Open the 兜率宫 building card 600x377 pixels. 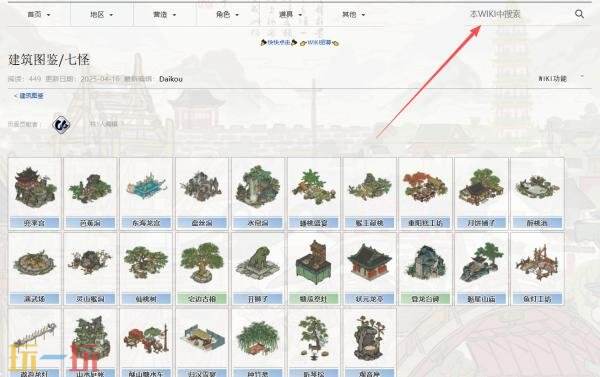[35, 194]
